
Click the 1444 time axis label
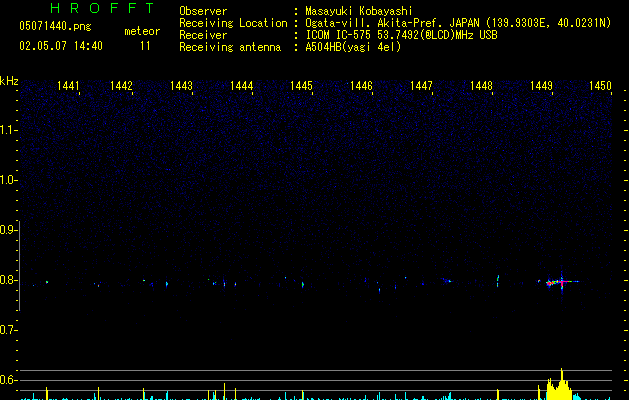point(241,85)
